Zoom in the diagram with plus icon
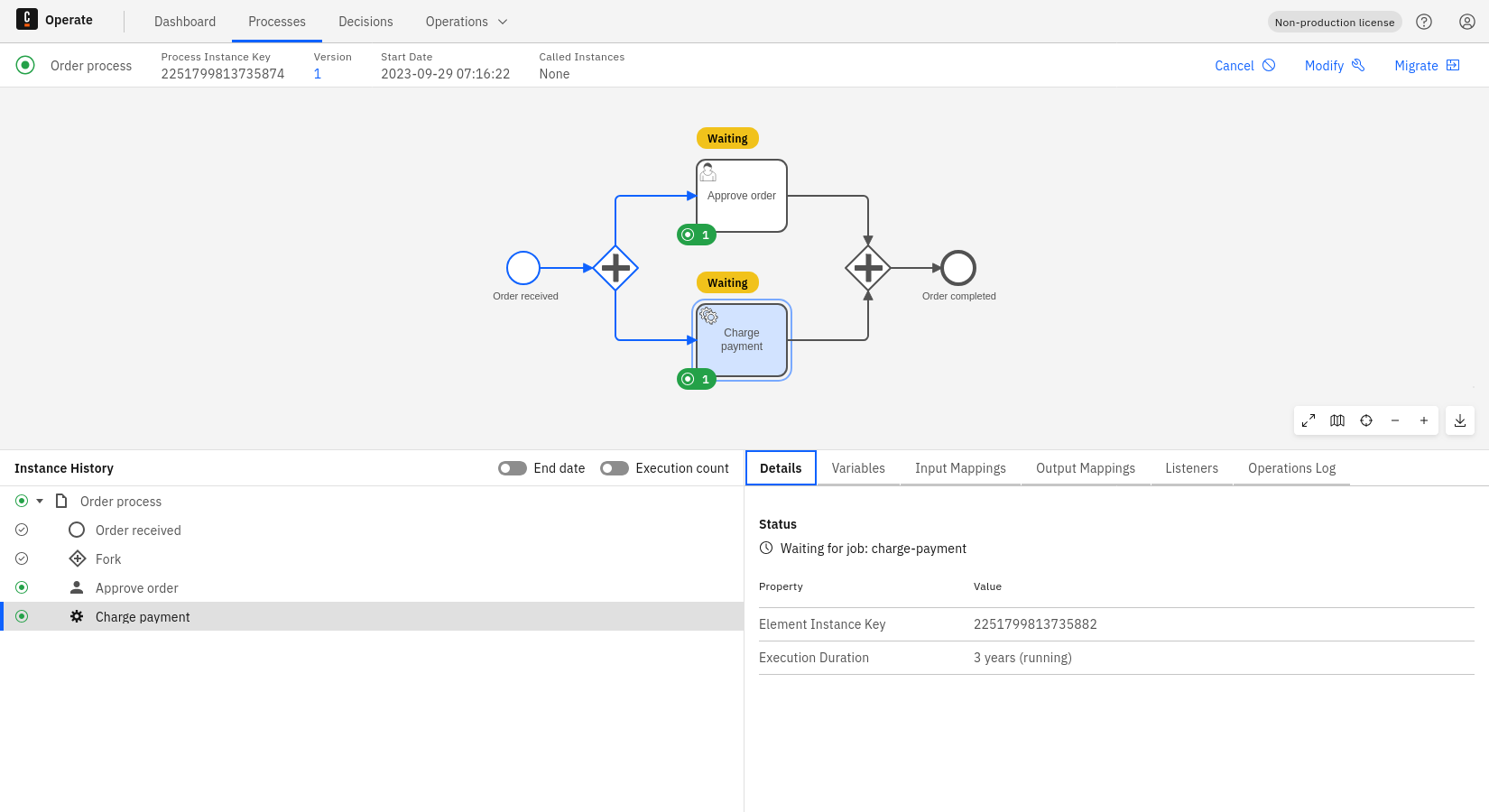The image size is (1489, 812). [1424, 420]
